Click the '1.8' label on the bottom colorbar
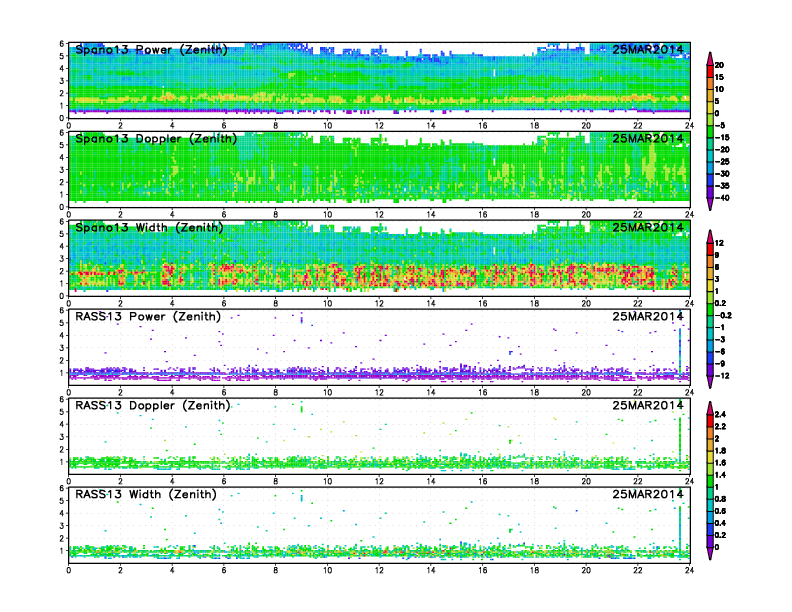This screenshot has width=792, height=612. 720,450
